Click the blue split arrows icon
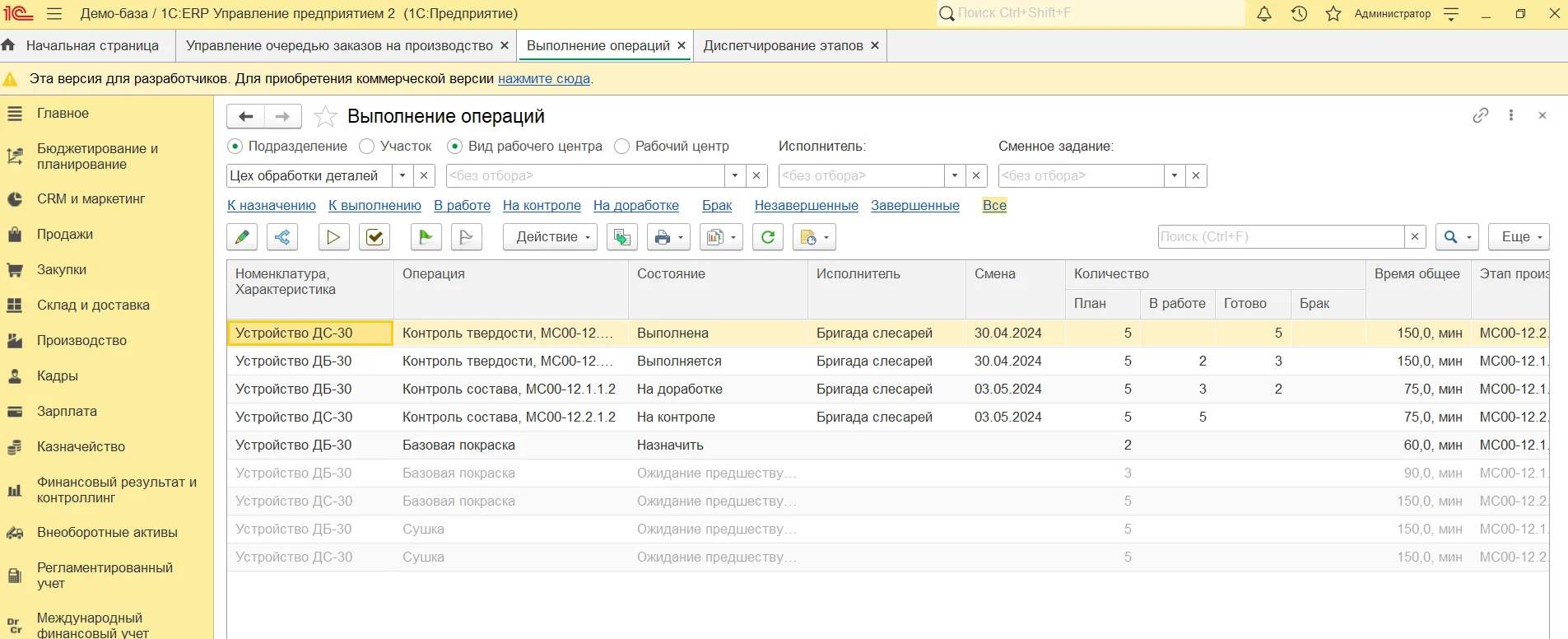The image size is (1568, 639). [281, 237]
